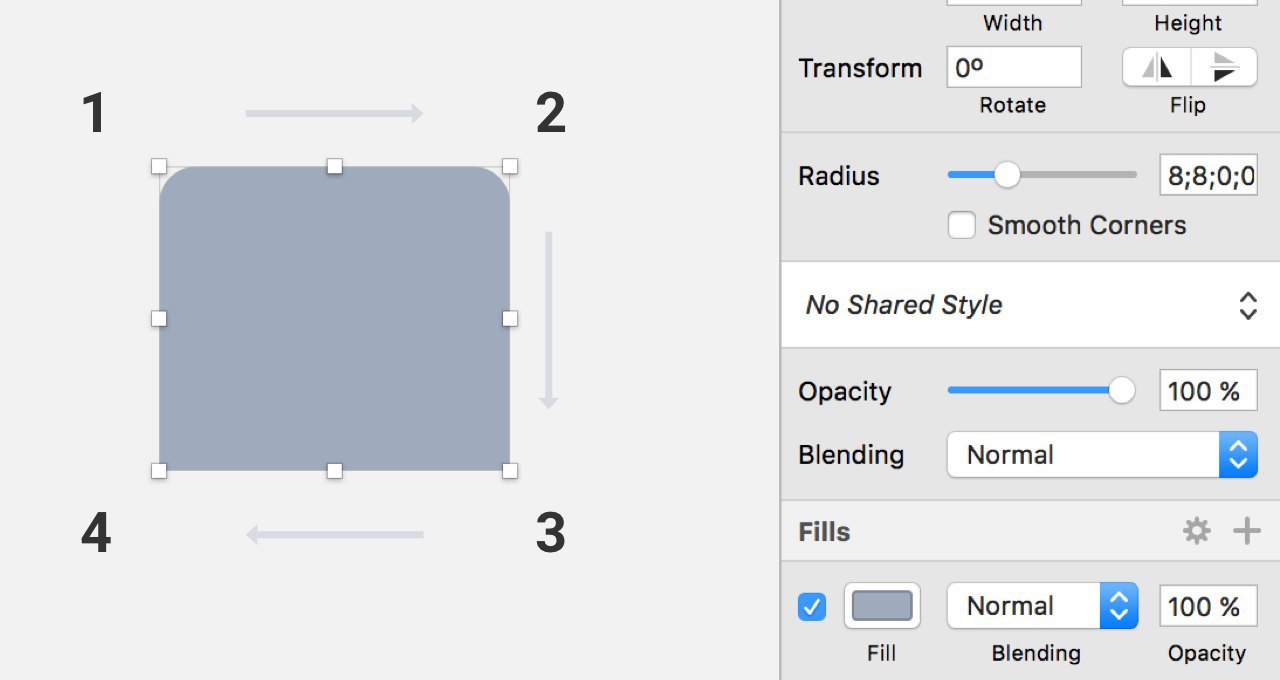Open Fills settings gear icon
This screenshot has width=1280, height=680.
click(1197, 531)
